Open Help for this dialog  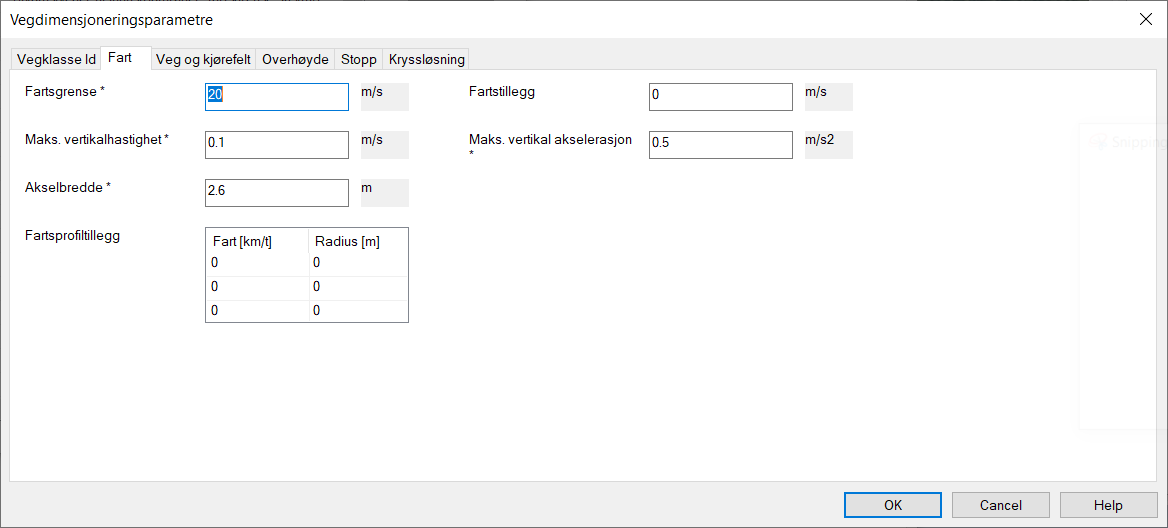coord(1108,505)
